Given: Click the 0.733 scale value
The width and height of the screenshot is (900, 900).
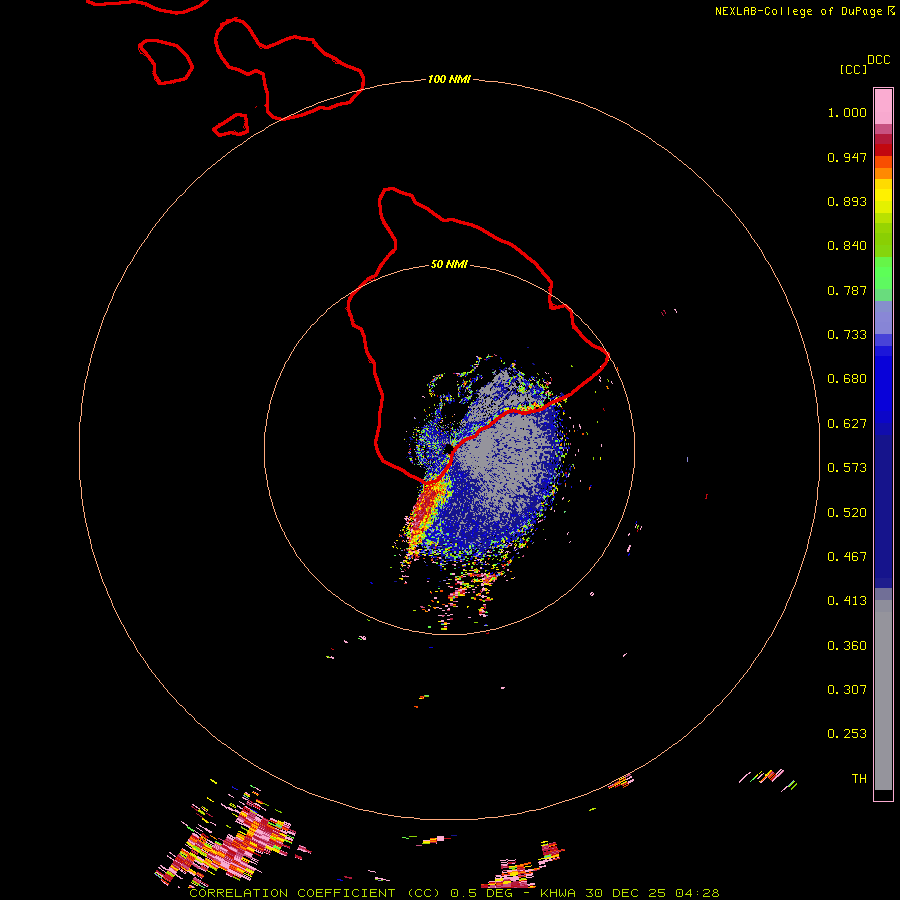Looking at the screenshot, I should (847, 335).
